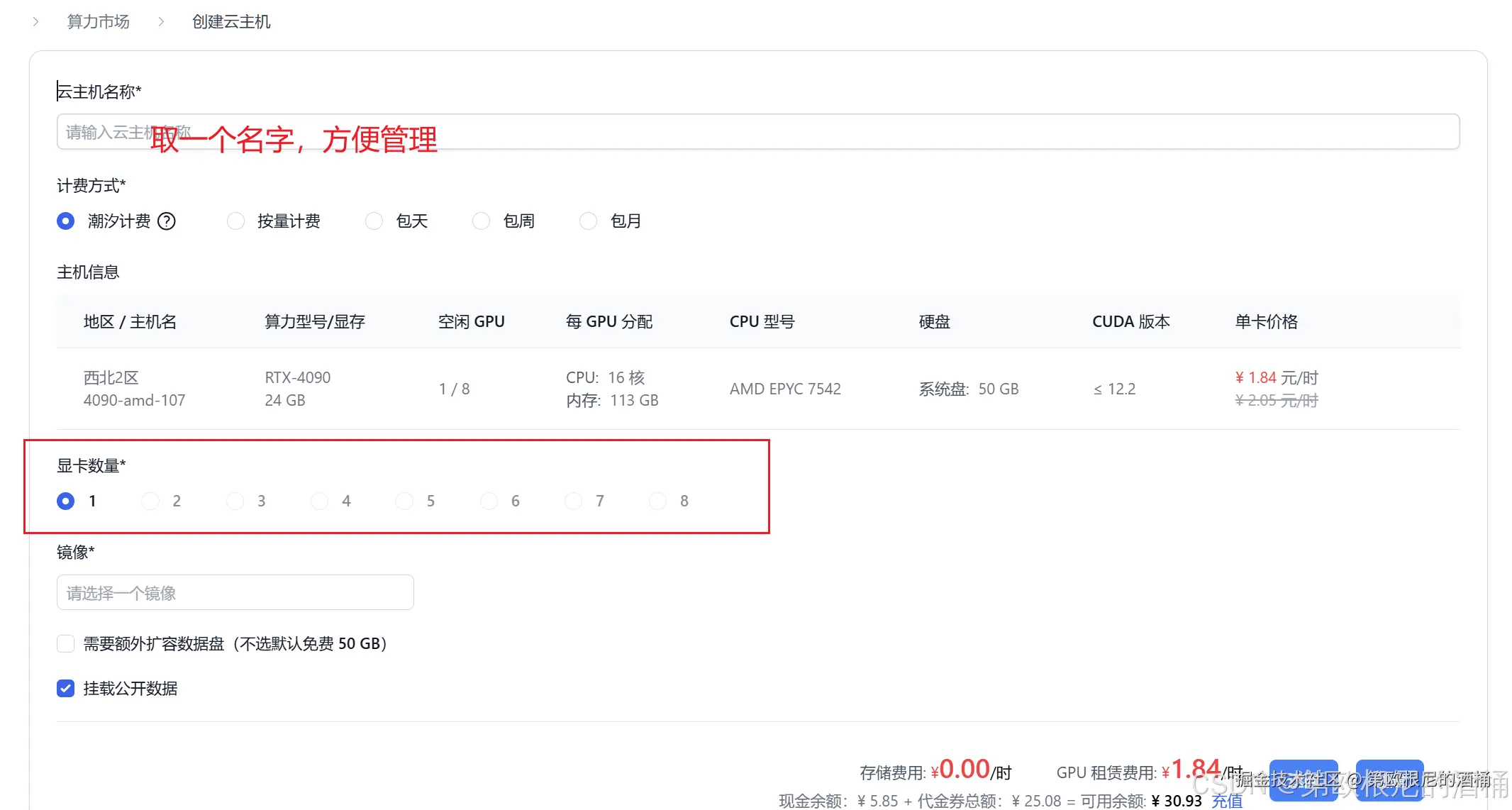Screen dimensions: 1512x810
Task: Select 6 GPU cards radio button
Action: coord(489,501)
